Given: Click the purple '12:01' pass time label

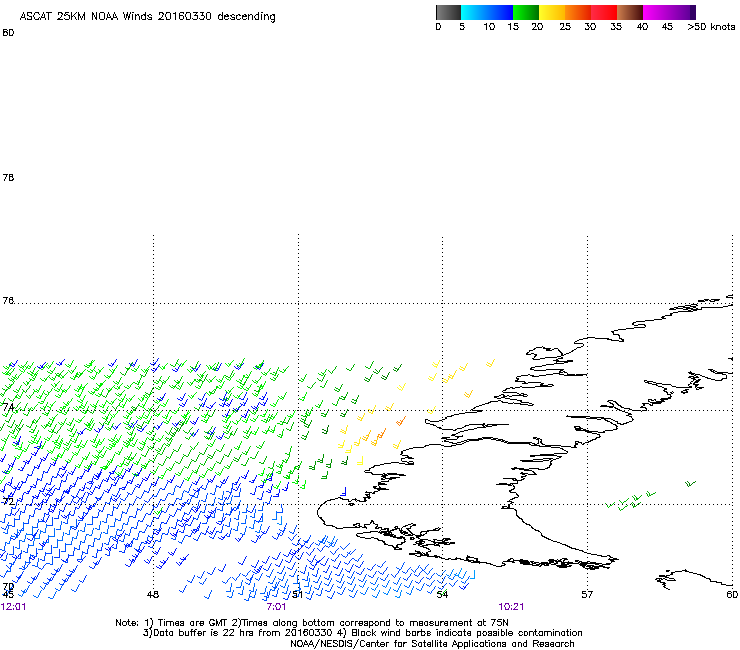Looking at the screenshot, I should click(x=14, y=607).
